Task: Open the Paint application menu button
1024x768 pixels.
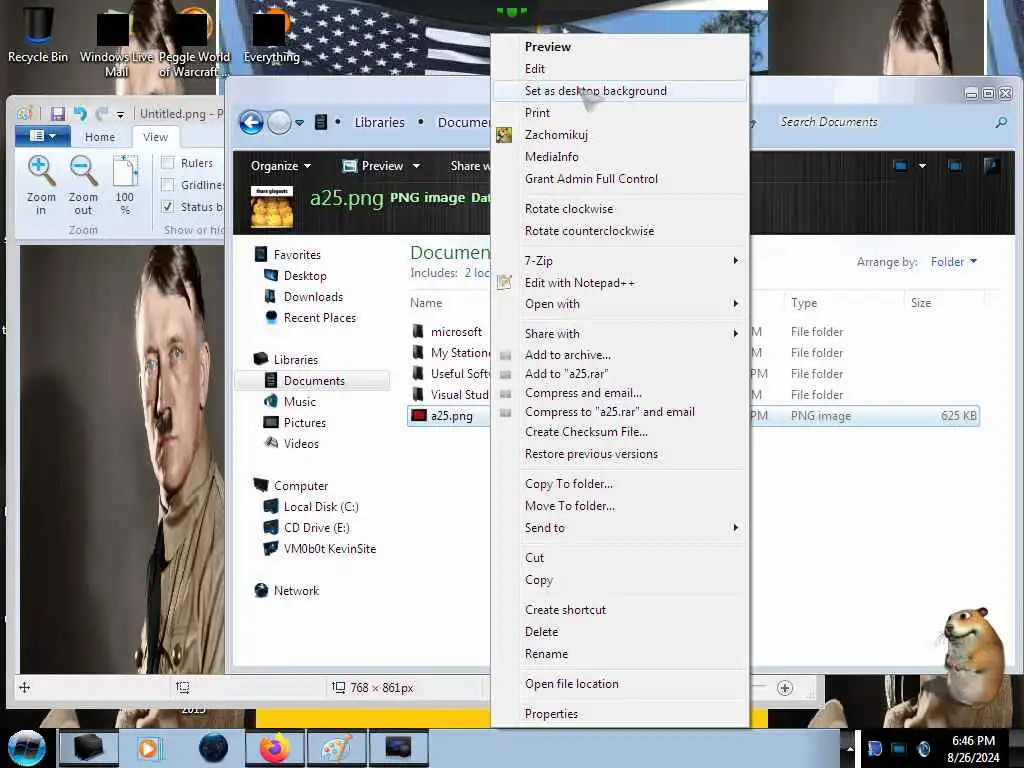Action: (43, 136)
